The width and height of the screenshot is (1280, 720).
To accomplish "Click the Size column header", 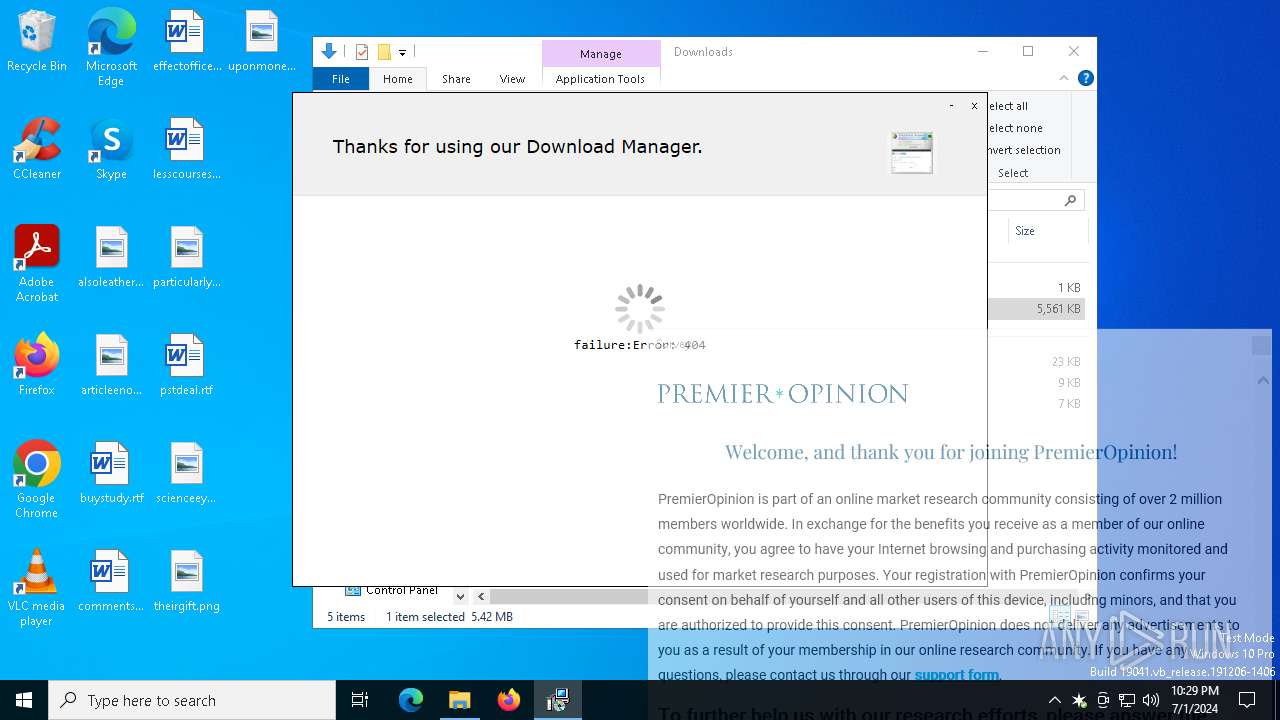I will coord(1046,231).
